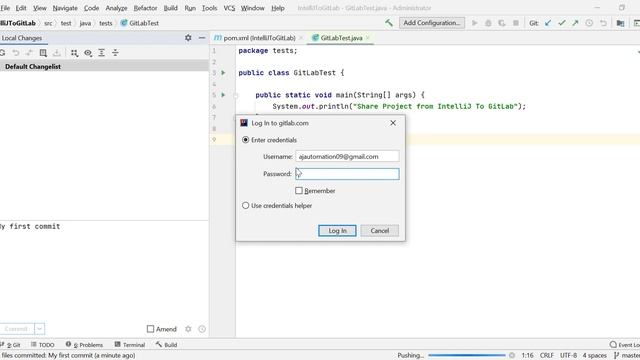Close the Log In to gitlab.com dialog
640x360 pixels.
click(x=393, y=123)
